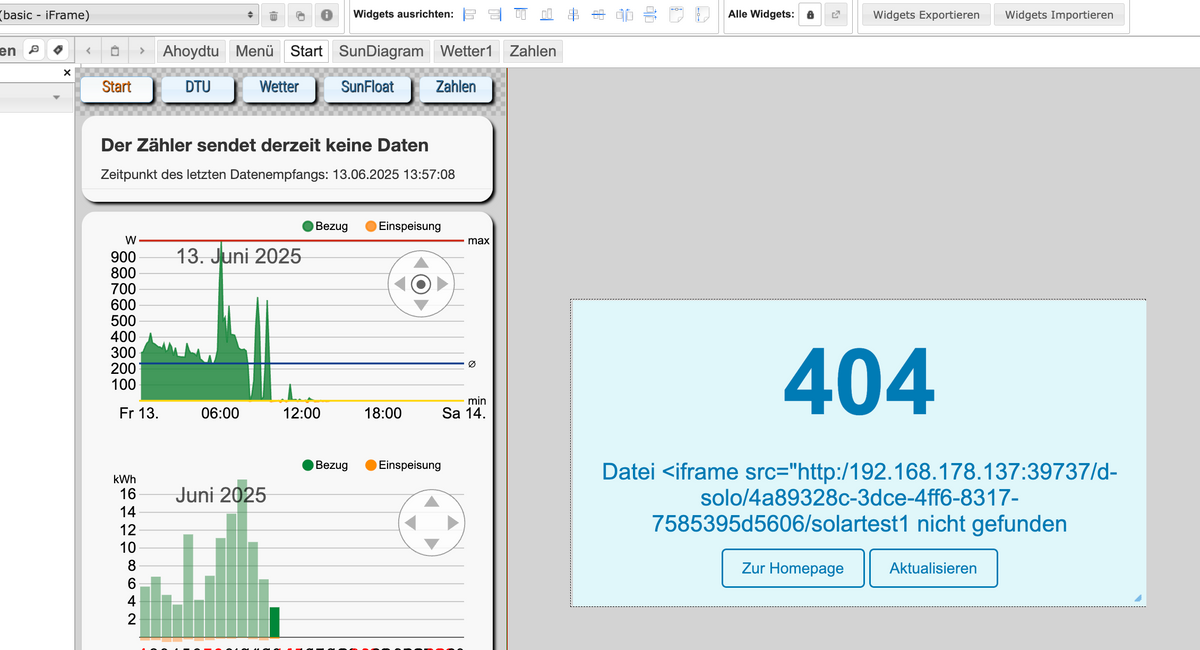Close the left side panel with X

(67, 74)
